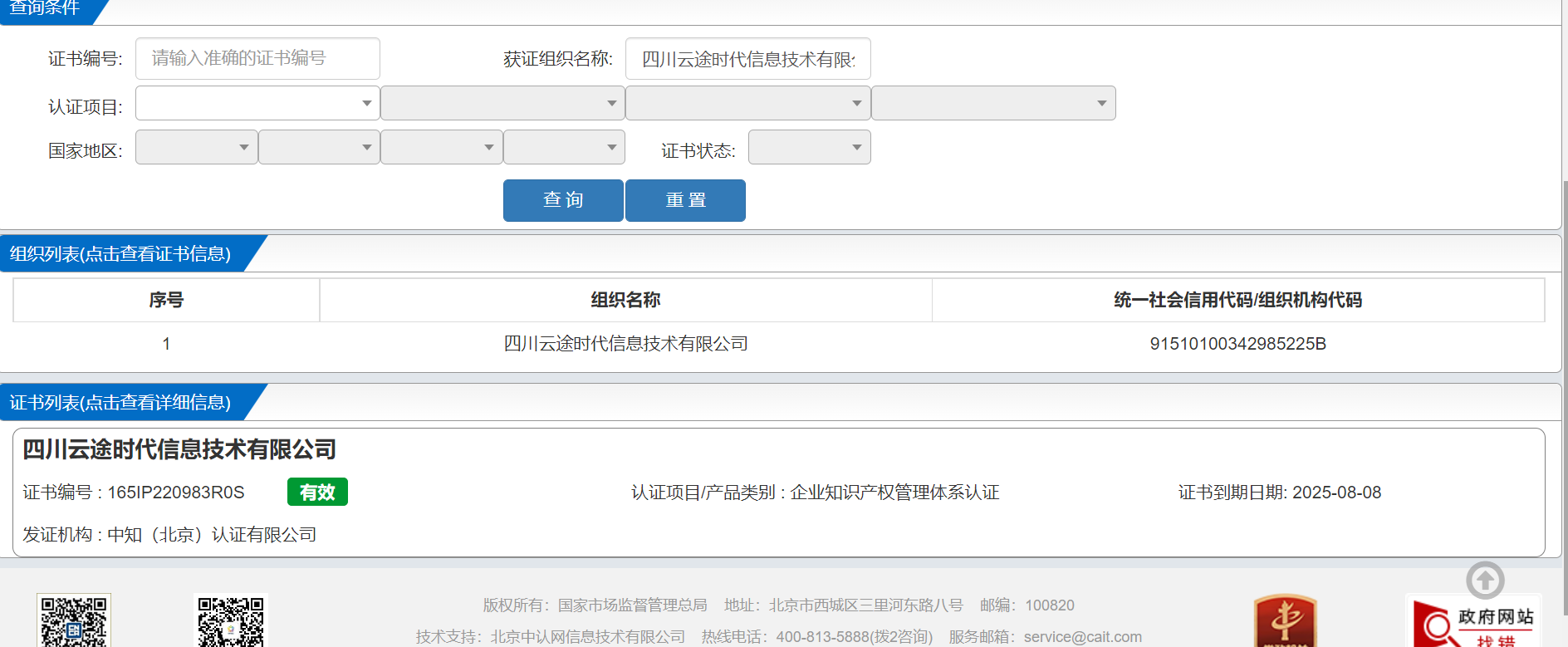Click the 政府网站找错 icon
This screenshot has height=647, width=1568.
(x=1472, y=620)
